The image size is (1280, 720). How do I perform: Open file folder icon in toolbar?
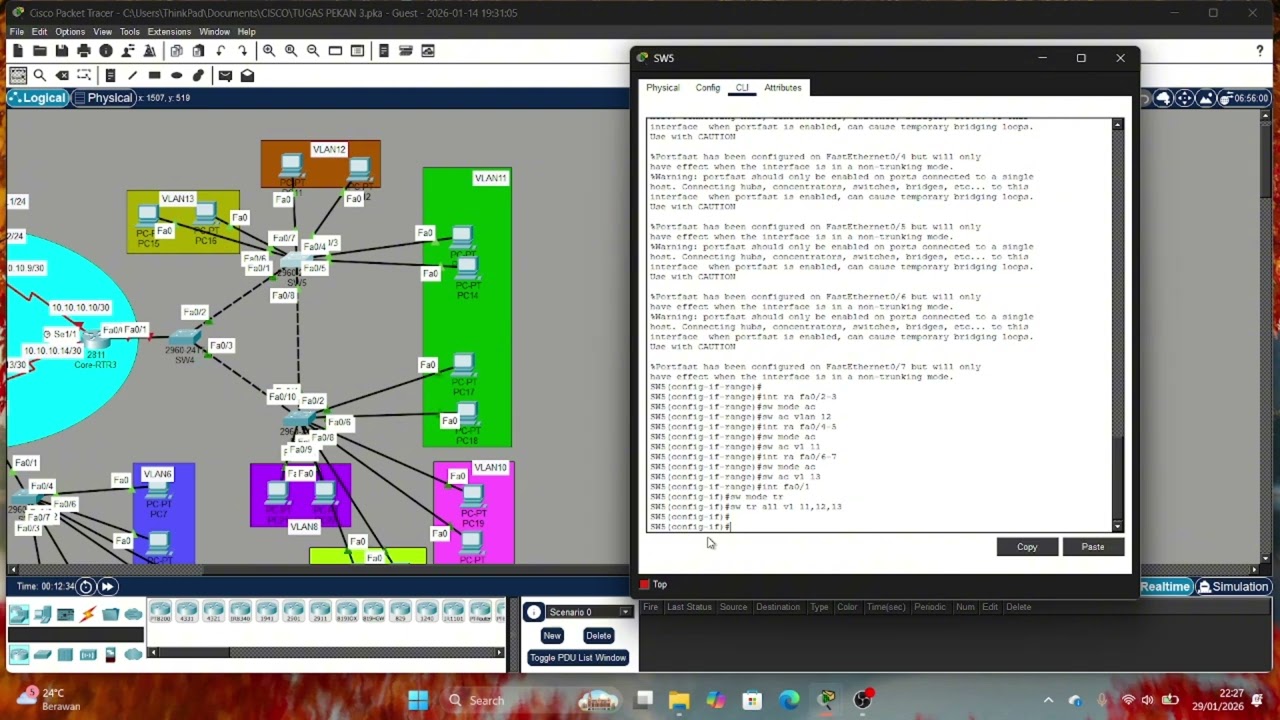[x=39, y=51]
